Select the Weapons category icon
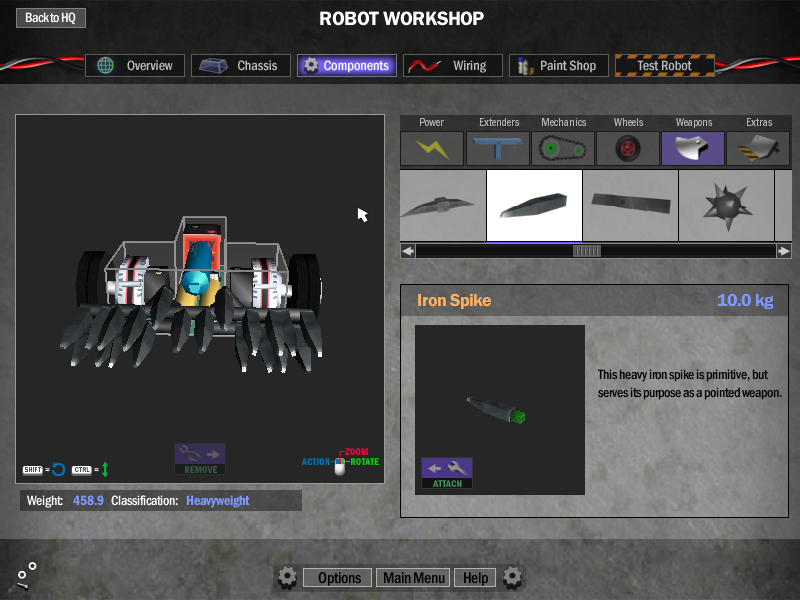This screenshot has height=600, width=800. 693,148
